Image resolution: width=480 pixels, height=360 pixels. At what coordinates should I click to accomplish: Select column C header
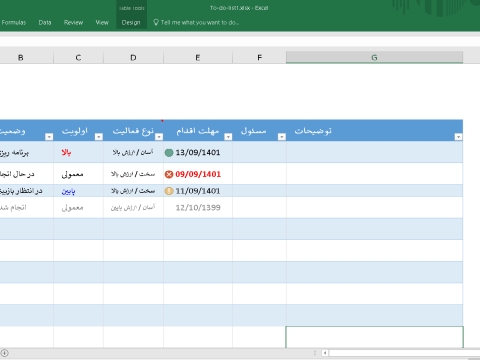[x=78, y=57]
